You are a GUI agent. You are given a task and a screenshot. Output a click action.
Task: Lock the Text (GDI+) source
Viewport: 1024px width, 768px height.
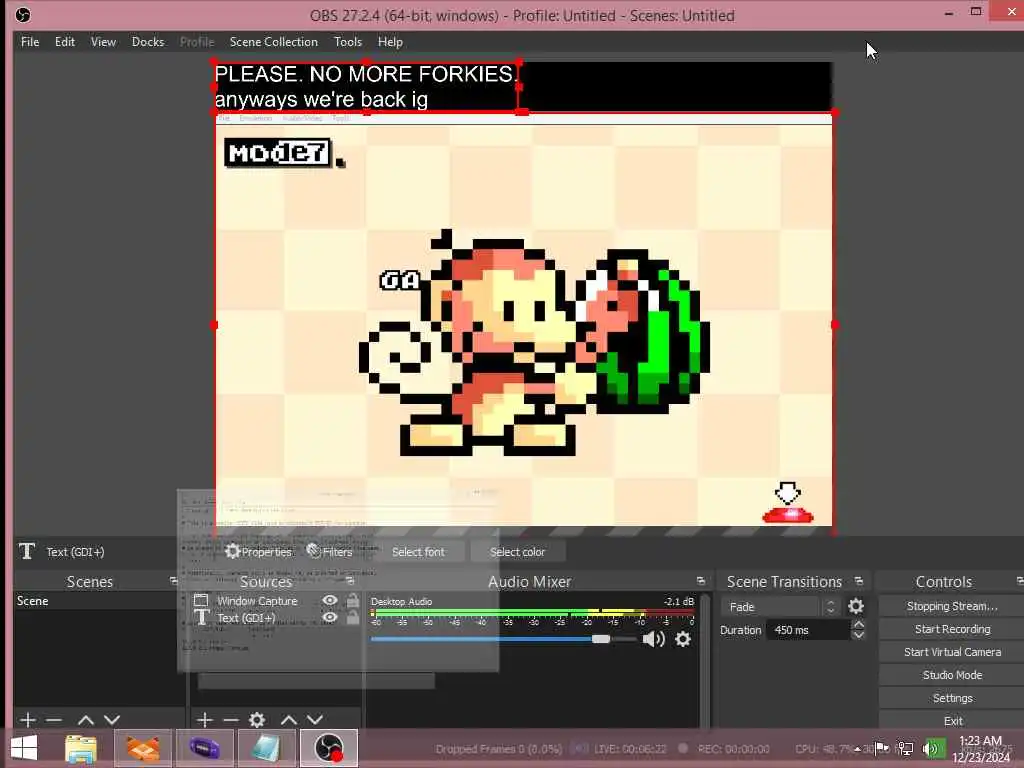353,617
